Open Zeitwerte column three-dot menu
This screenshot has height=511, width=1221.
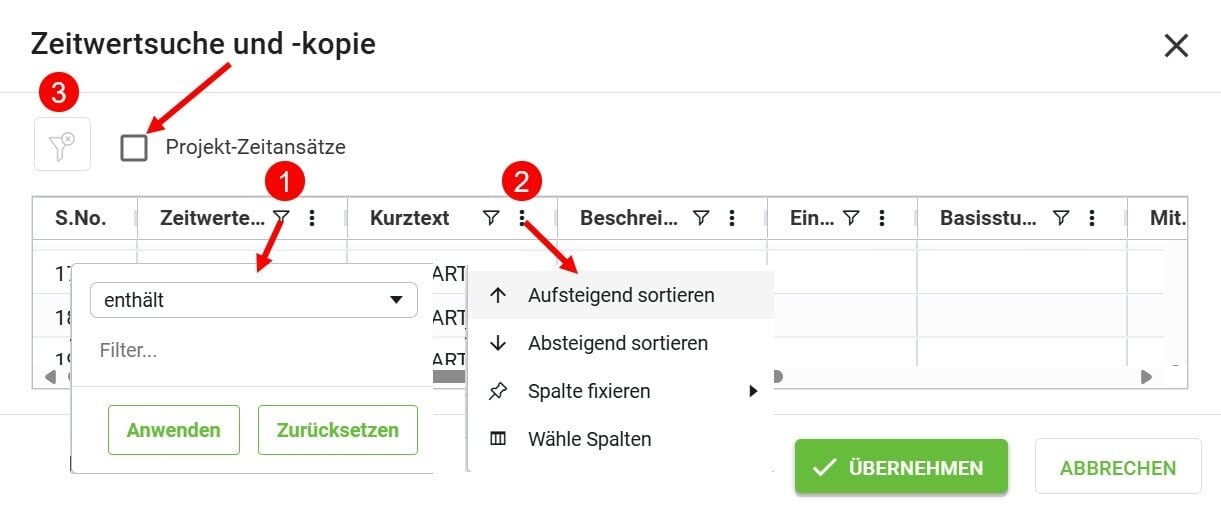click(x=312, y=217)
